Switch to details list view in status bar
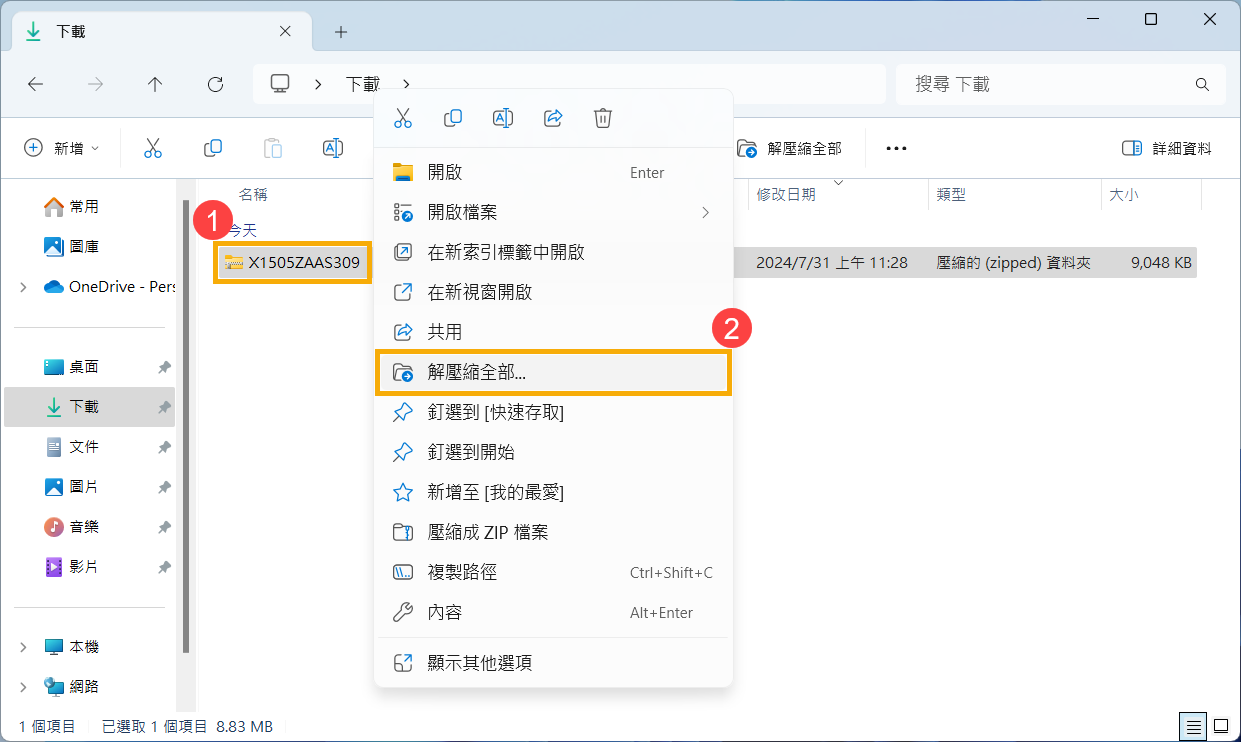The width and height of the screenshot is (1241, 742). pyautogui.click(x=1194, y=726)
